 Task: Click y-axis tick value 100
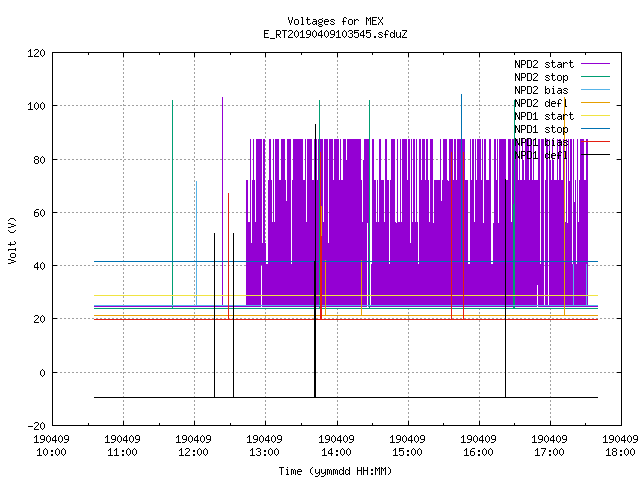pyautogui.click(x=36, y=106)
